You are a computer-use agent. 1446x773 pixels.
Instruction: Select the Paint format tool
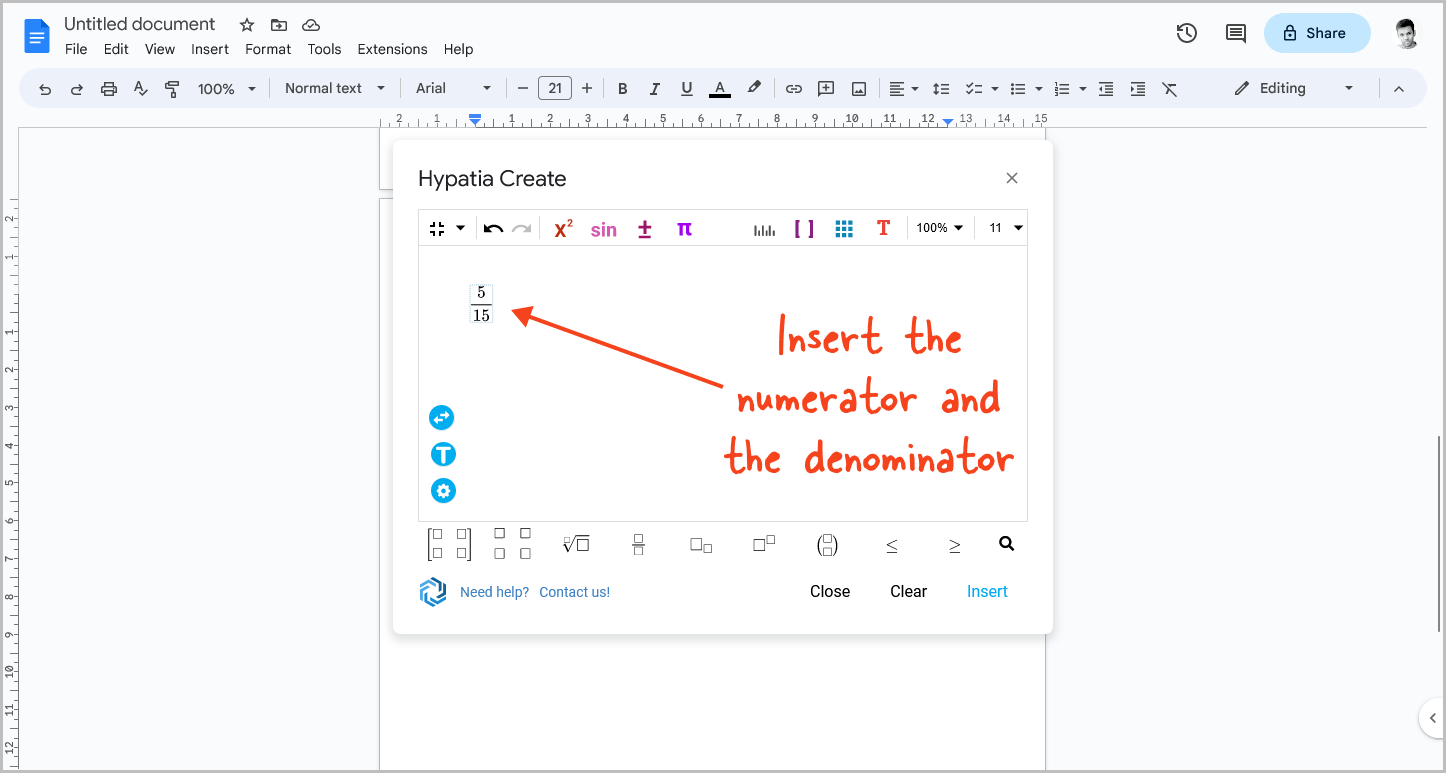tap(172, 89)
